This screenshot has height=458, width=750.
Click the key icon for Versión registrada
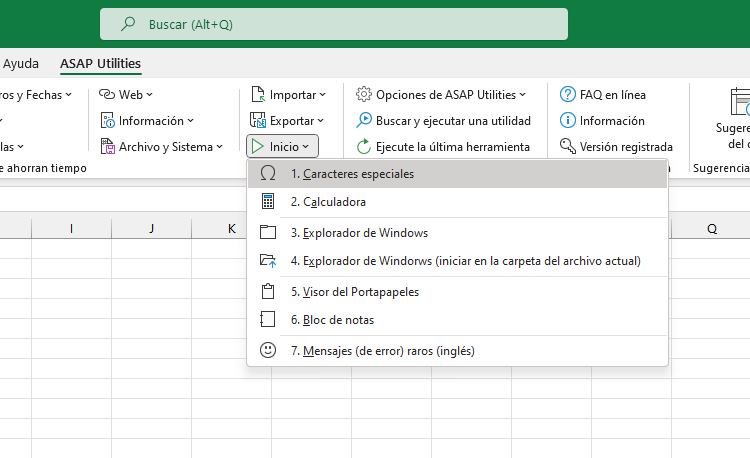pyautogui.click(x=568, y=146)
